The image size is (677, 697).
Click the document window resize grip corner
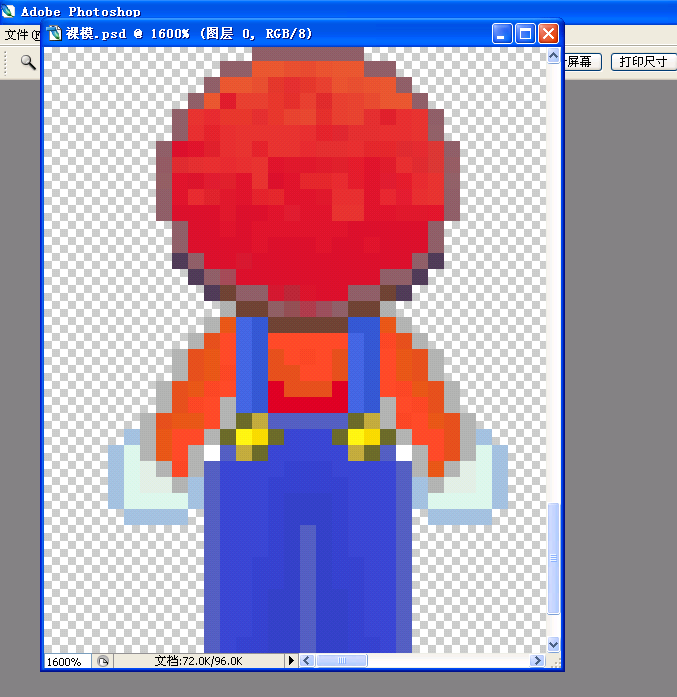pyautogui.click(x=554, y=661)
